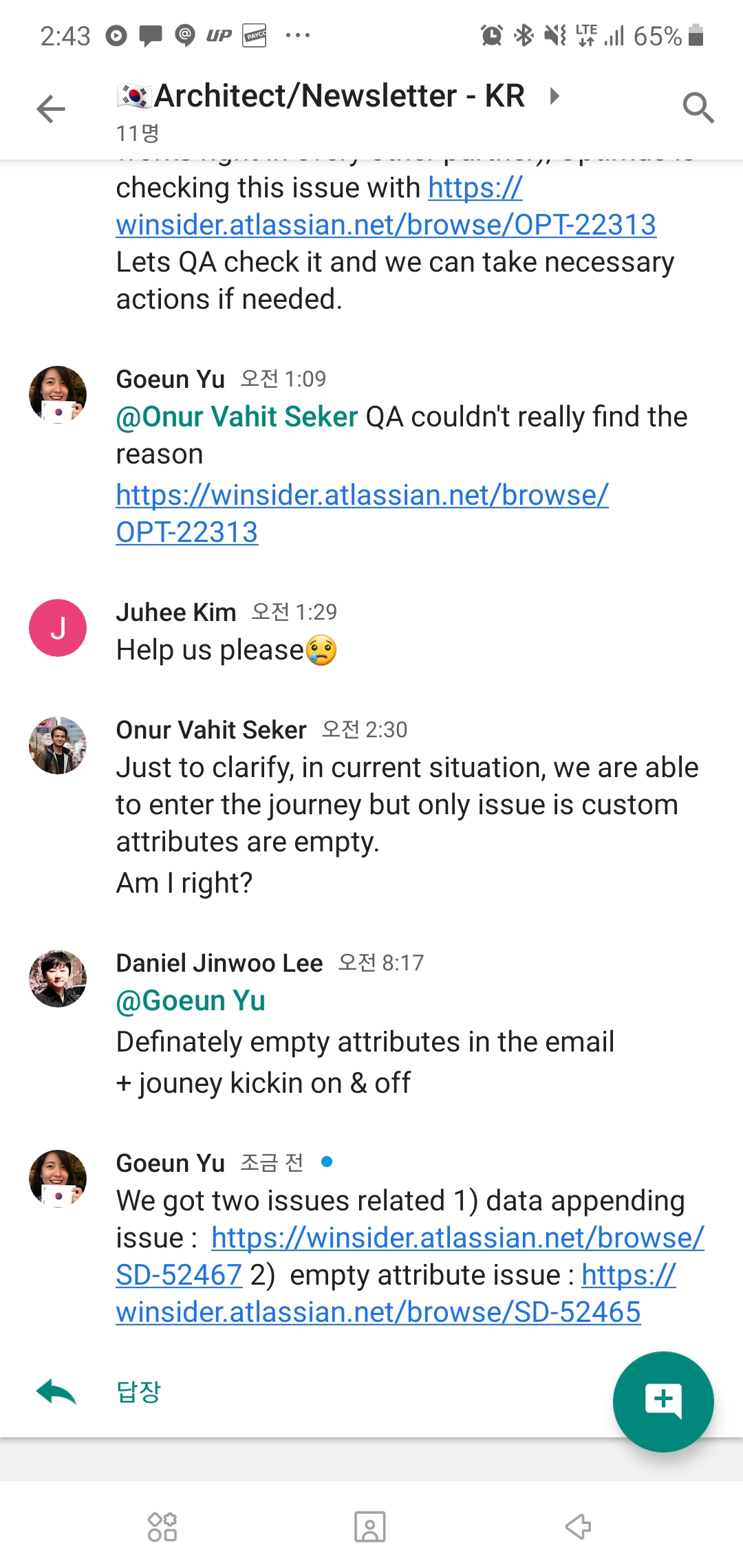Image resolution: width=743 pixels, height=1568 pixels.
Task: Open the SD-52465 empty attribute link
Action: [x=378, y=1311]
